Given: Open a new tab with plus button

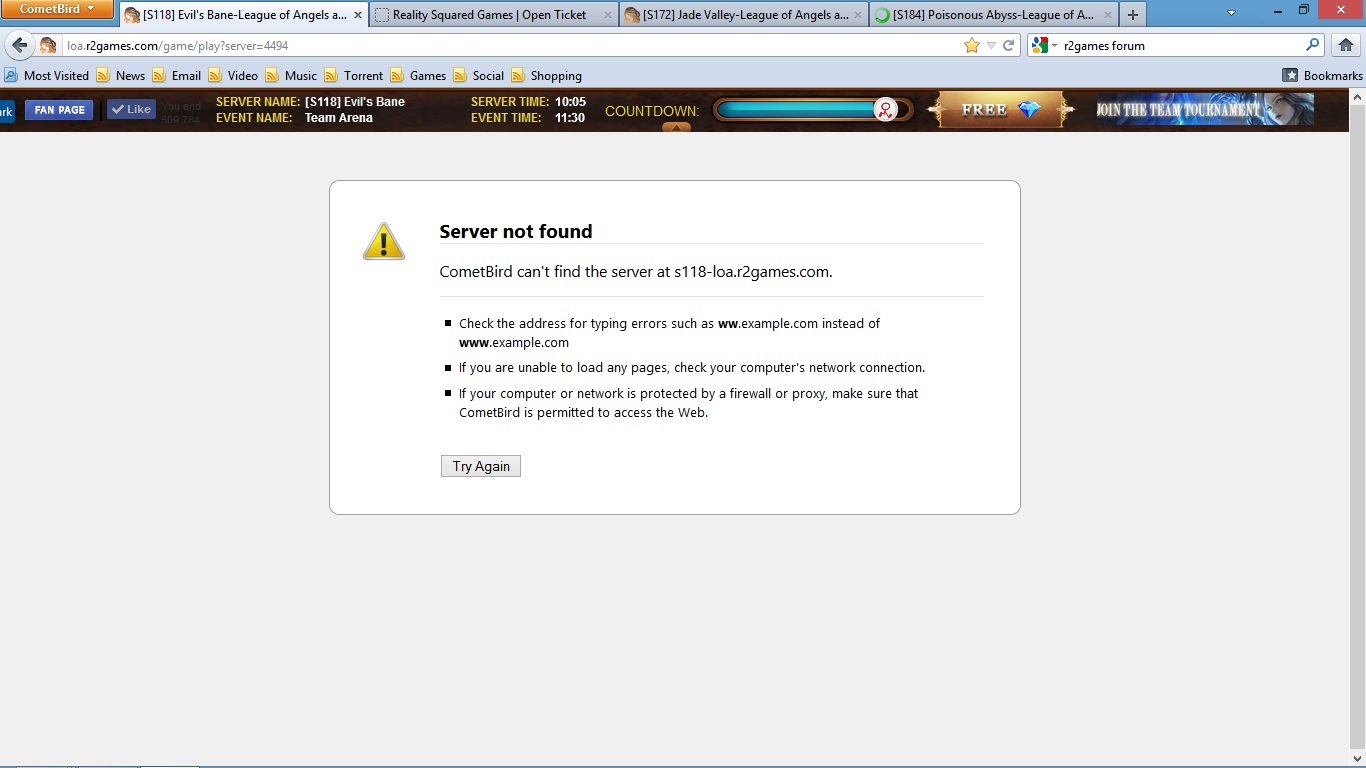Looking at the screenshot, I should (x=1132, y=15).
